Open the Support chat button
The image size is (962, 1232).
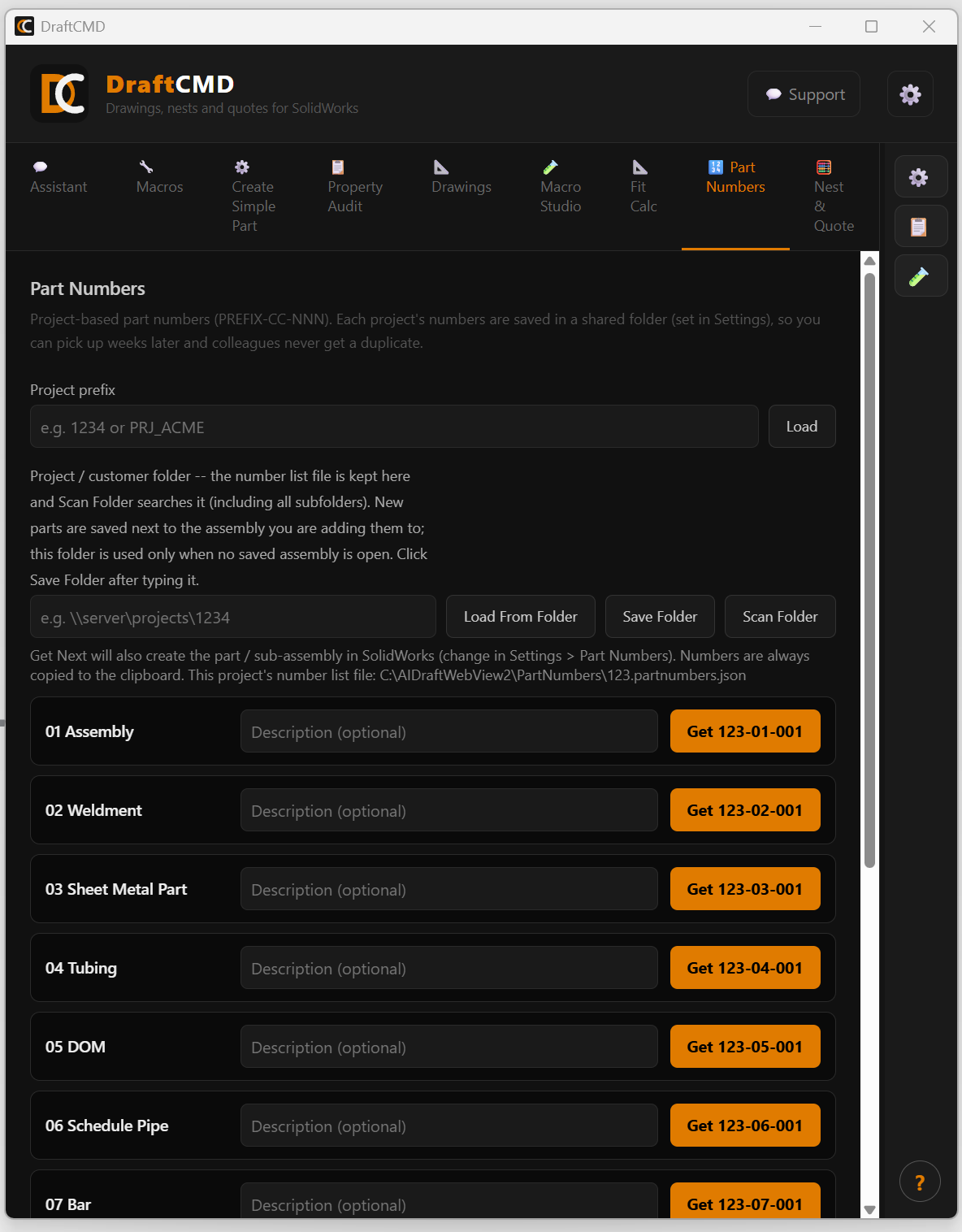(804, 94)
